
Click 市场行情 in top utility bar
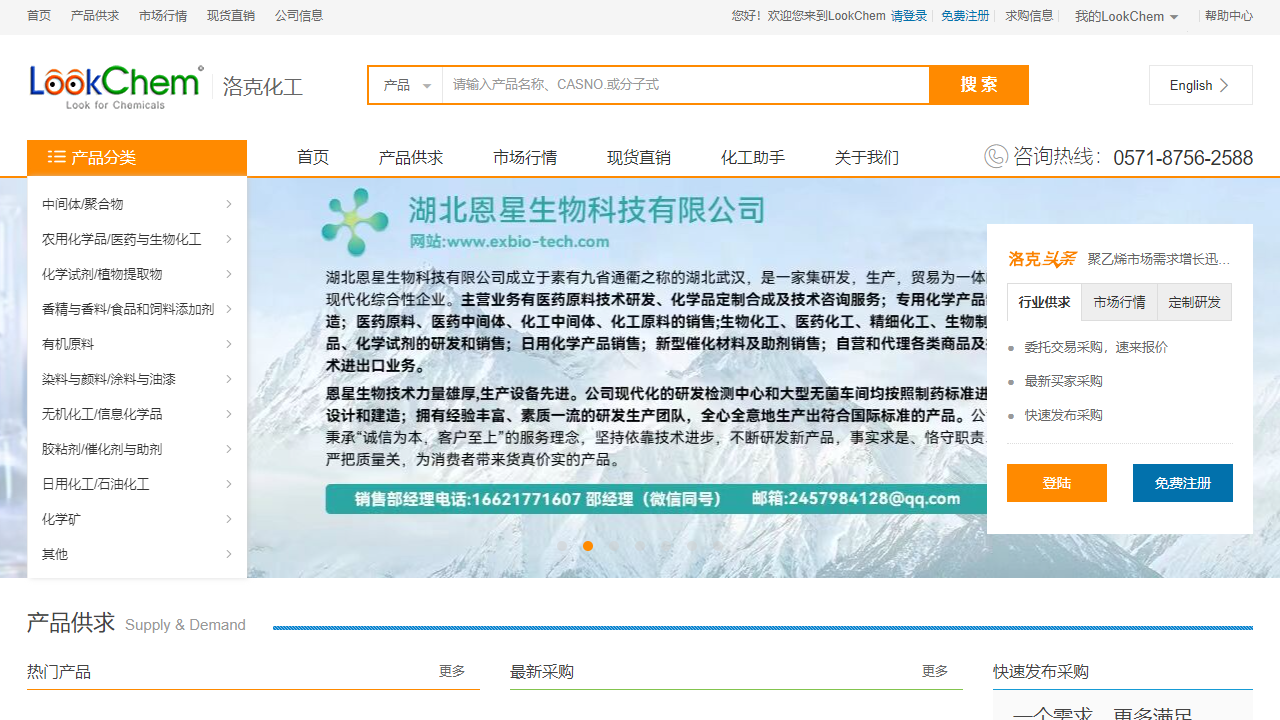pyautogui.click(x=163, y=16)
